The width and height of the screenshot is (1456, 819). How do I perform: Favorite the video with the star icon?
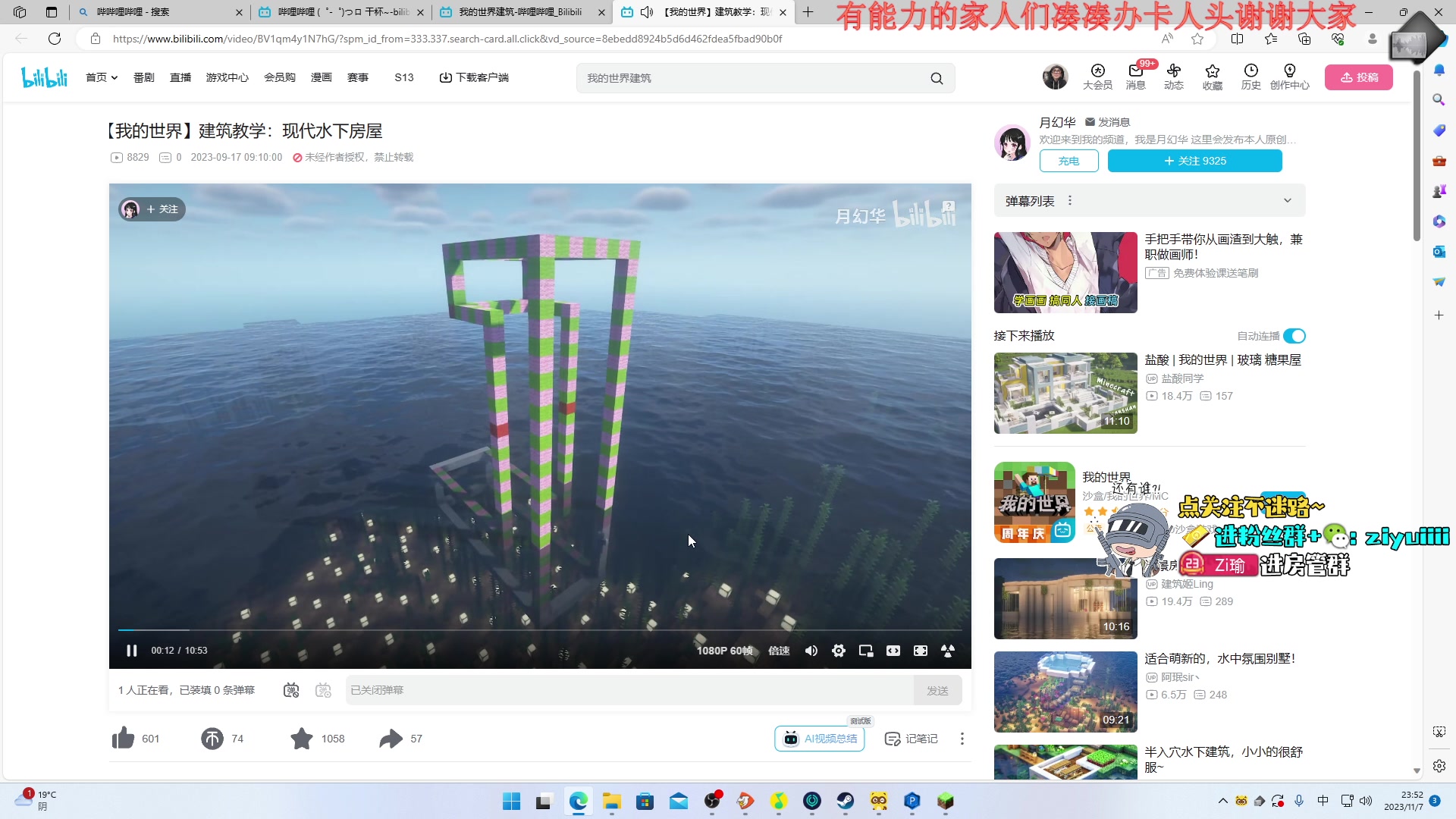302,739
